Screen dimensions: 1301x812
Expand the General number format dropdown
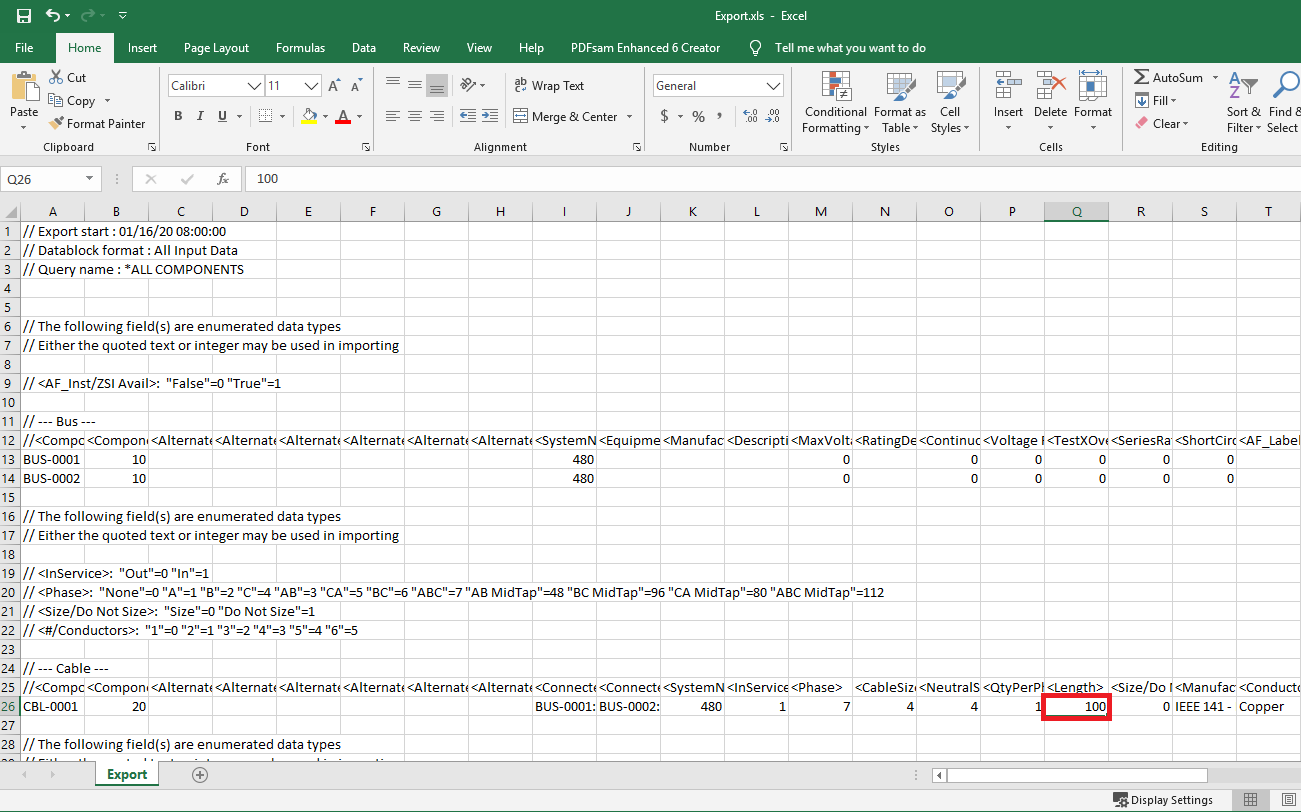pos(773,86)
